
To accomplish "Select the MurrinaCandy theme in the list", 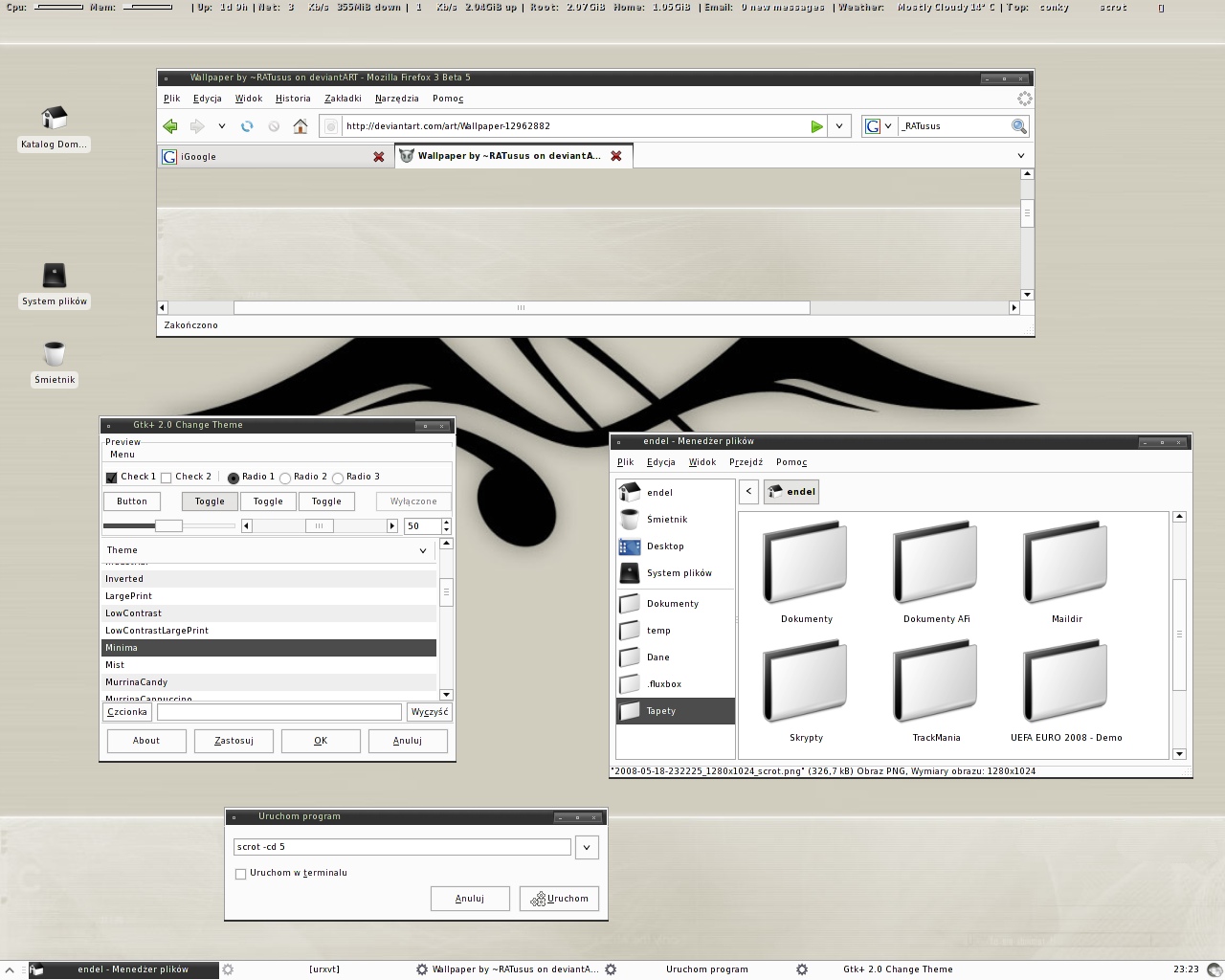I will tap(269, 682).
